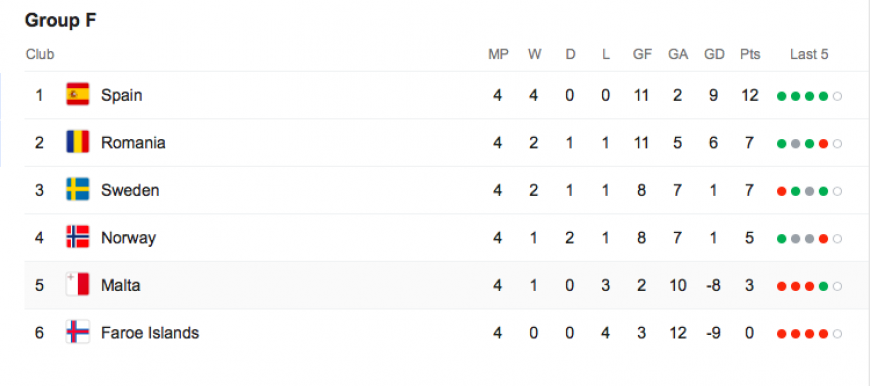Click Sweden's grey draw dot
Viewport: 870px width, 386px height.
(810, 192)
